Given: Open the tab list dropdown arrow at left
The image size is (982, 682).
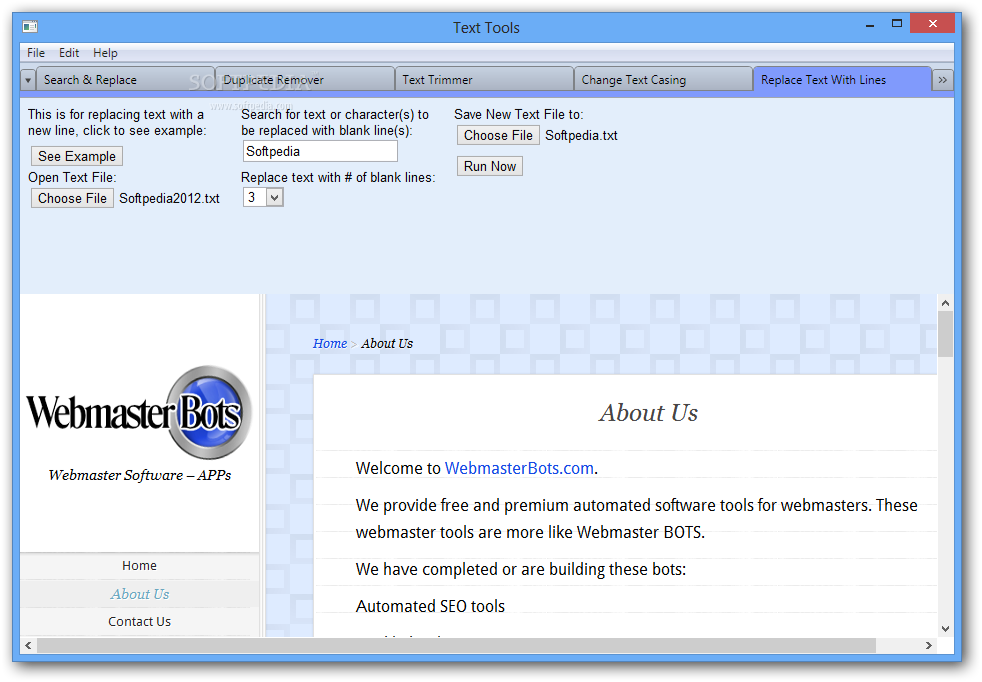Looking at the screenshot, I should click(x=28, y=80).
